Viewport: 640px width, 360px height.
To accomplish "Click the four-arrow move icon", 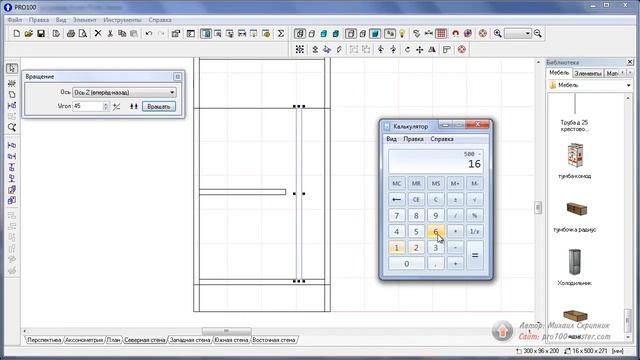I will (x=420, y=49).
